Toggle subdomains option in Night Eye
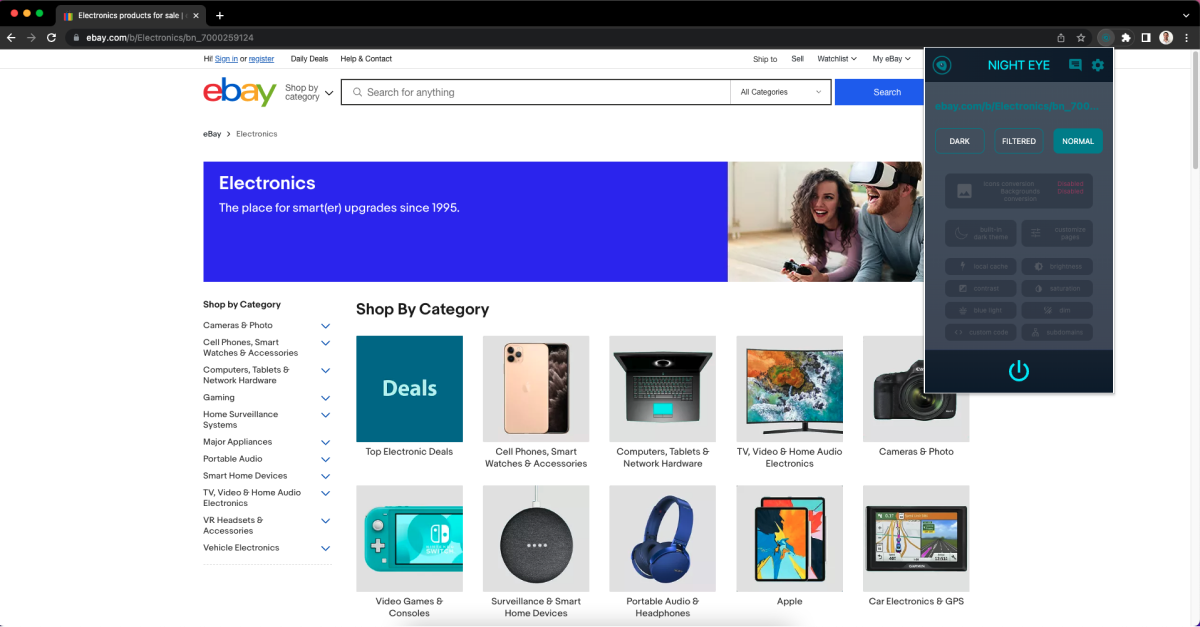 click(1057, 332)
